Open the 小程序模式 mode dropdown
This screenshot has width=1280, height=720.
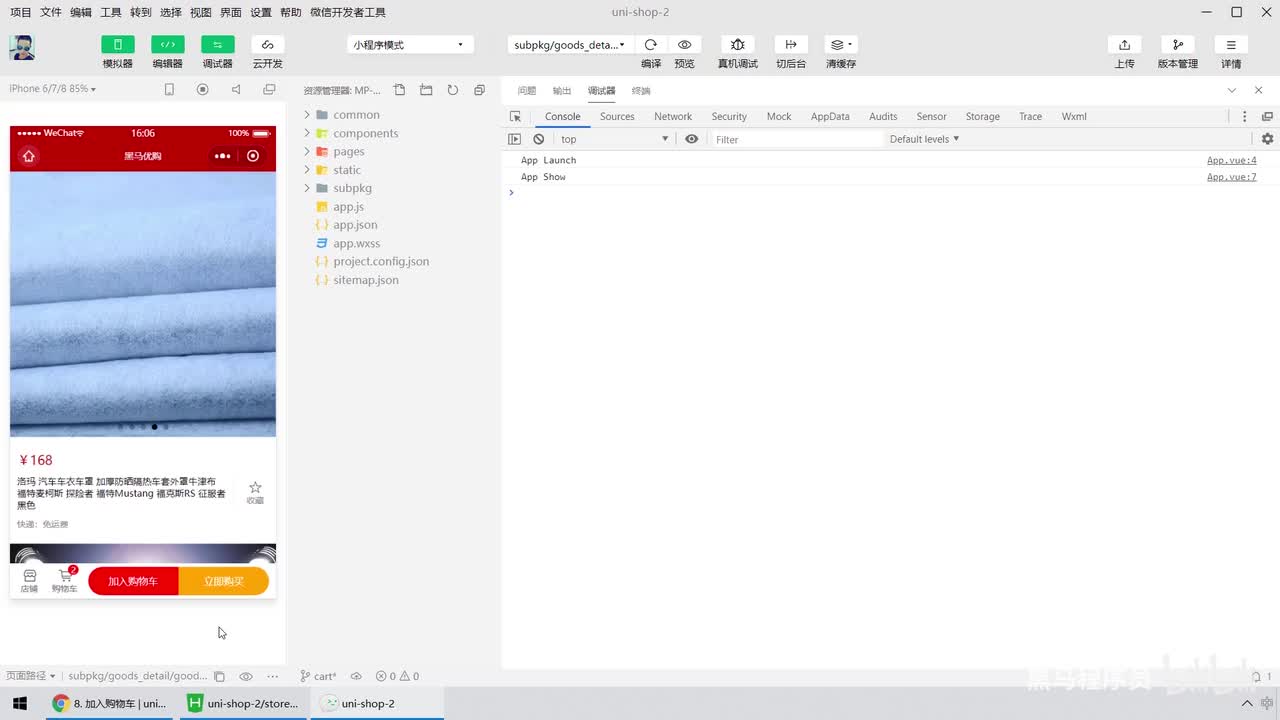[x=409, y=45]
